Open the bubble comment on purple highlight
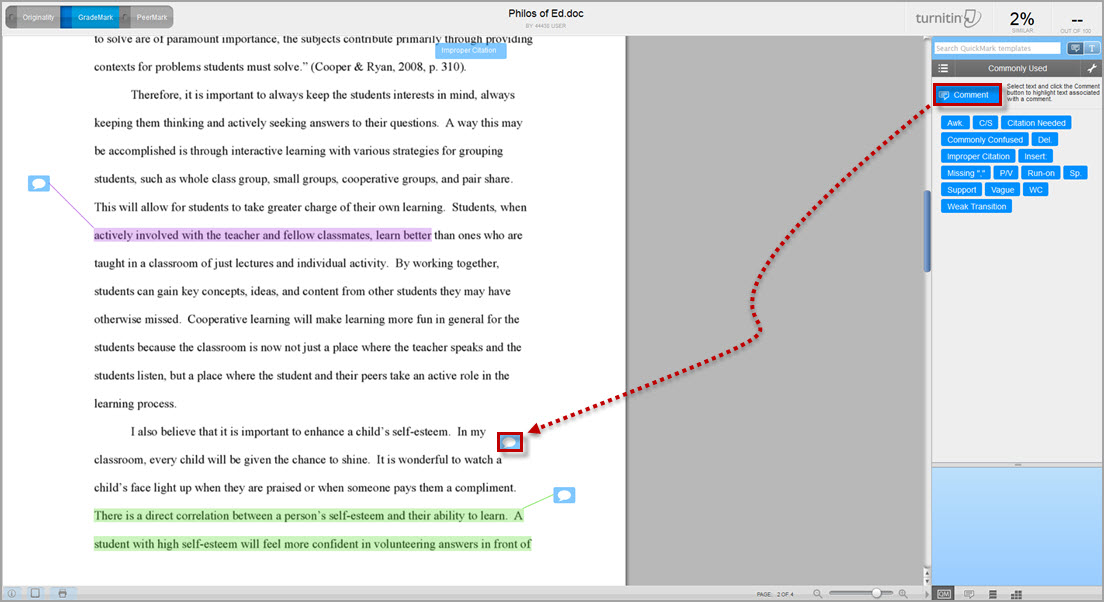This screenshot has height=602, width=1104. 39,184
